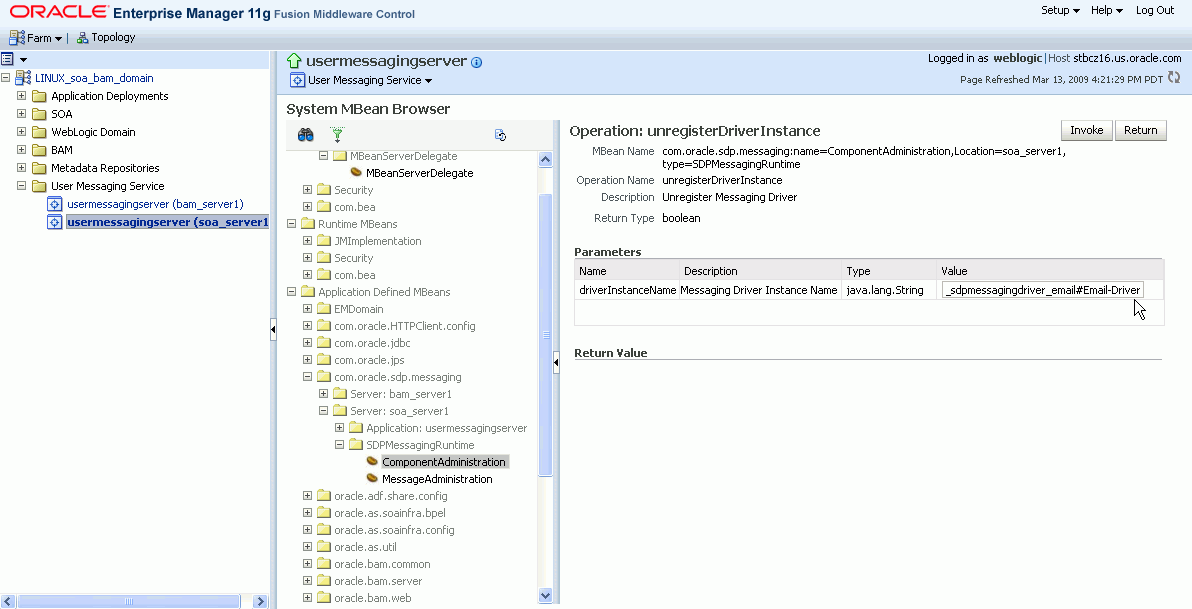
Task: Click the page refresh icon near the timestamp
Action: click(1175, 78)
